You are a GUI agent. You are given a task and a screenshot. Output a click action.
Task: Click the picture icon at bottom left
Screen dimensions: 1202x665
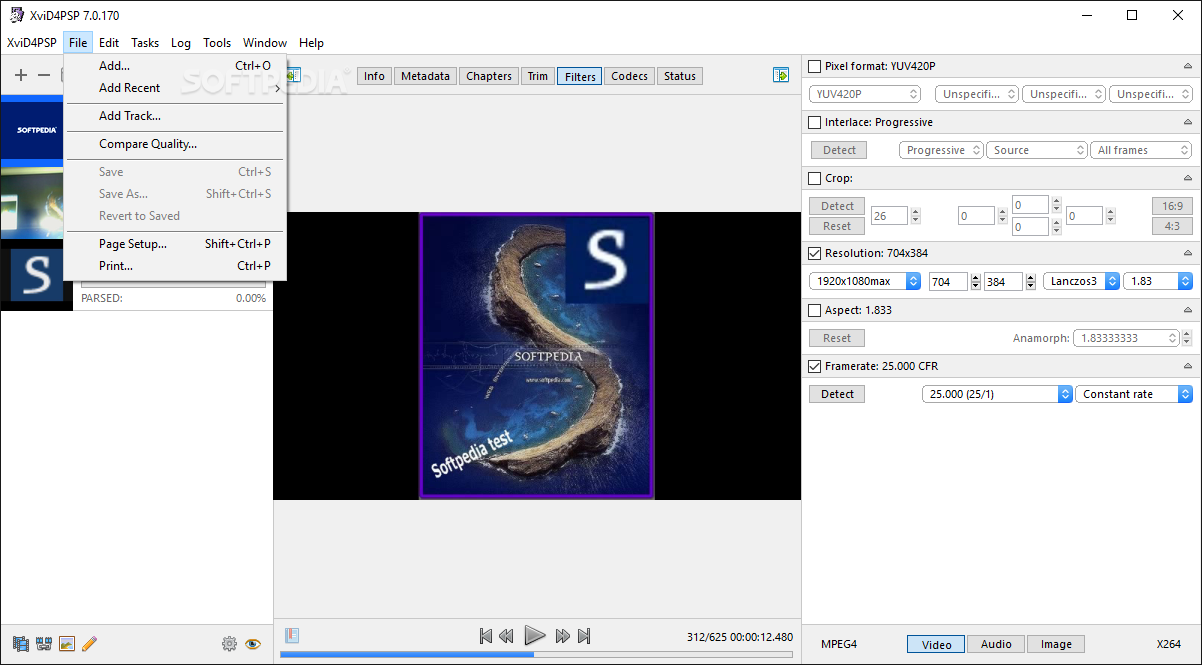pyautogui.click(x=67, y=643)
